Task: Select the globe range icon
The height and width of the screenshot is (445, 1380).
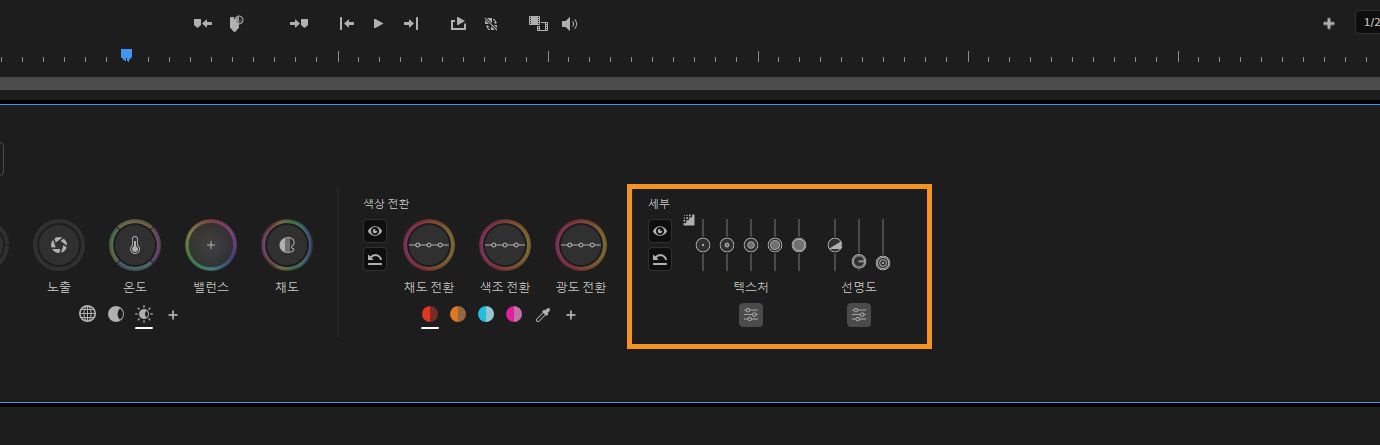Action: [x=88, y=314]
